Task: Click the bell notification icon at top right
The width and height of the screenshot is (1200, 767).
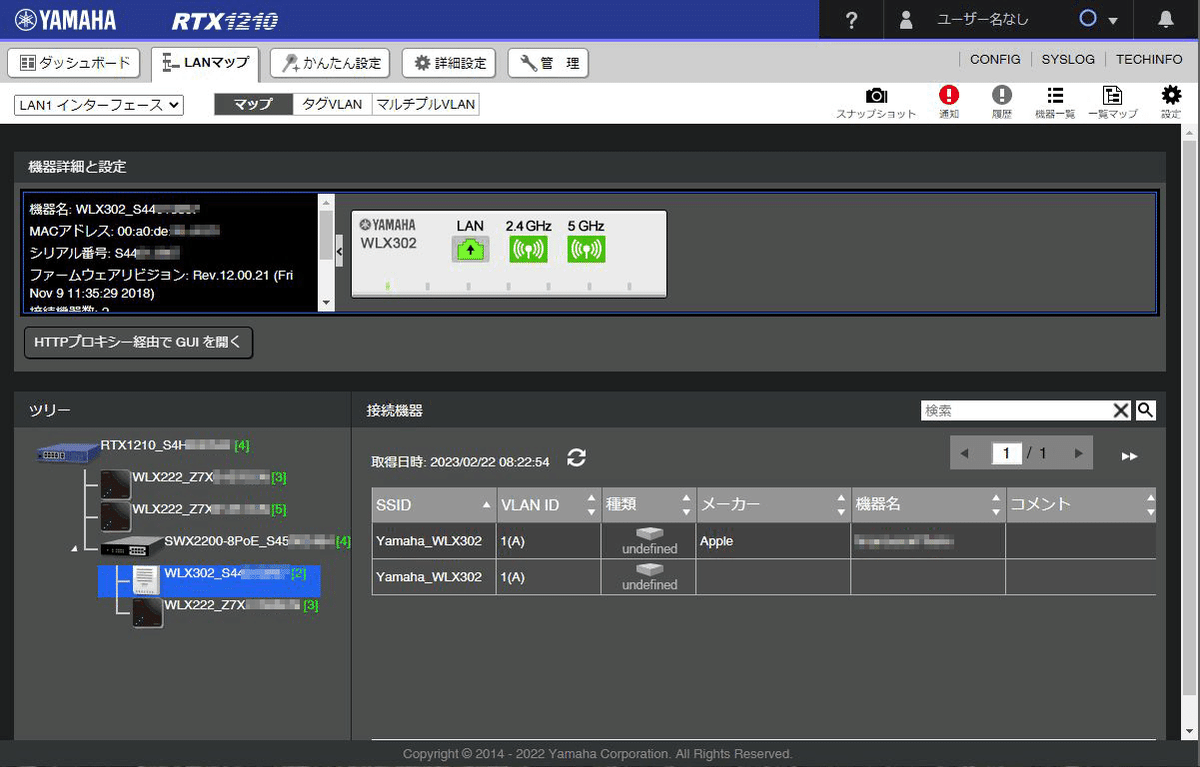Action: (x=1166, y=20)
